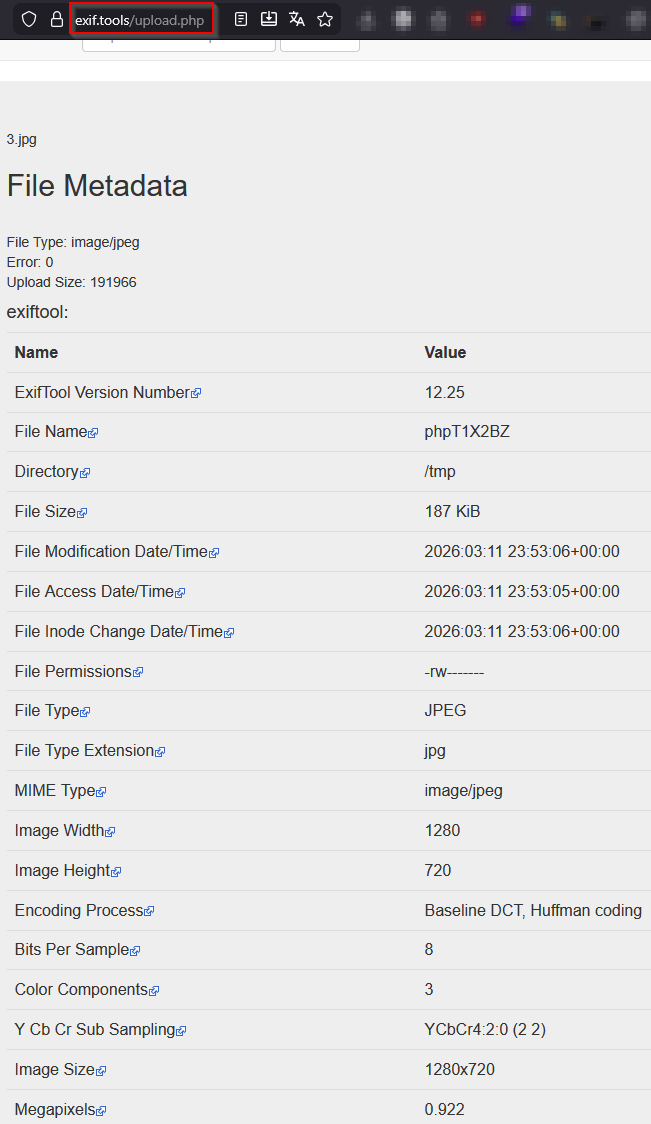Open the File Permissions reference link
651x1124 pixels.
pyautogui.click(x=73, y=671)
